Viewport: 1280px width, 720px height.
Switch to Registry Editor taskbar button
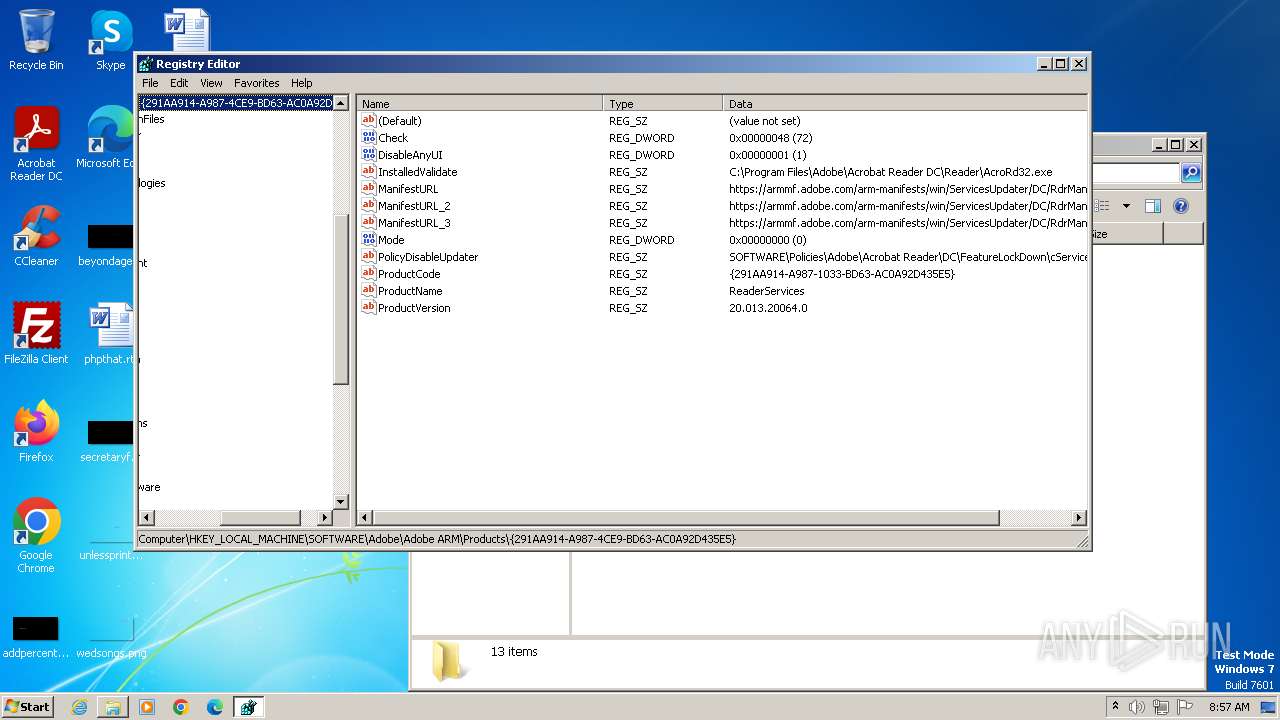(x=248, y=707)
